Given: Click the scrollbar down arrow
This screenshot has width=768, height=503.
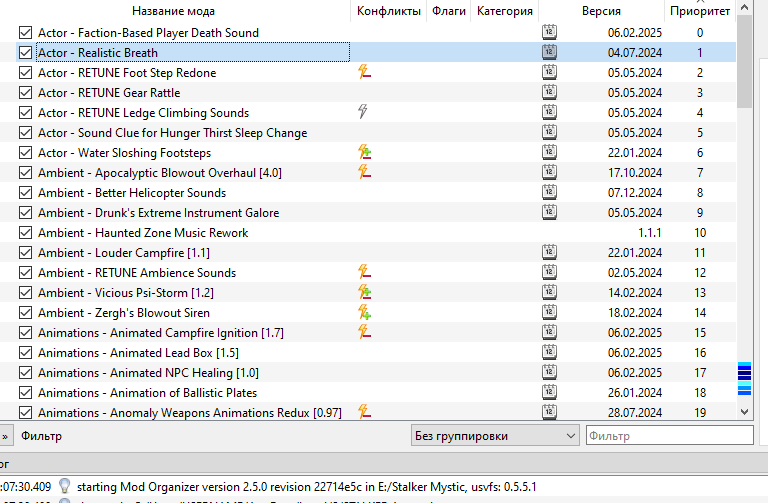Looking at the screenshot, I should 744,412.
